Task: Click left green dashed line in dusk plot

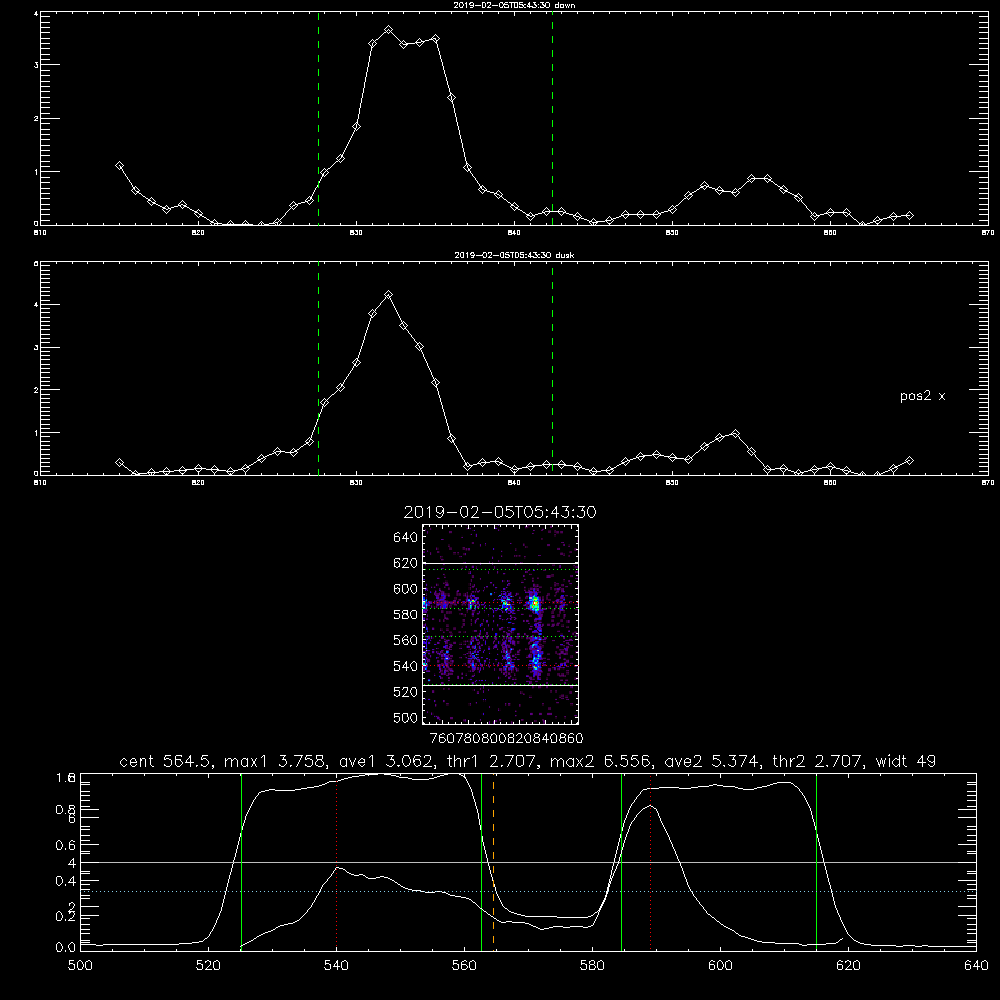Action: 318,368
